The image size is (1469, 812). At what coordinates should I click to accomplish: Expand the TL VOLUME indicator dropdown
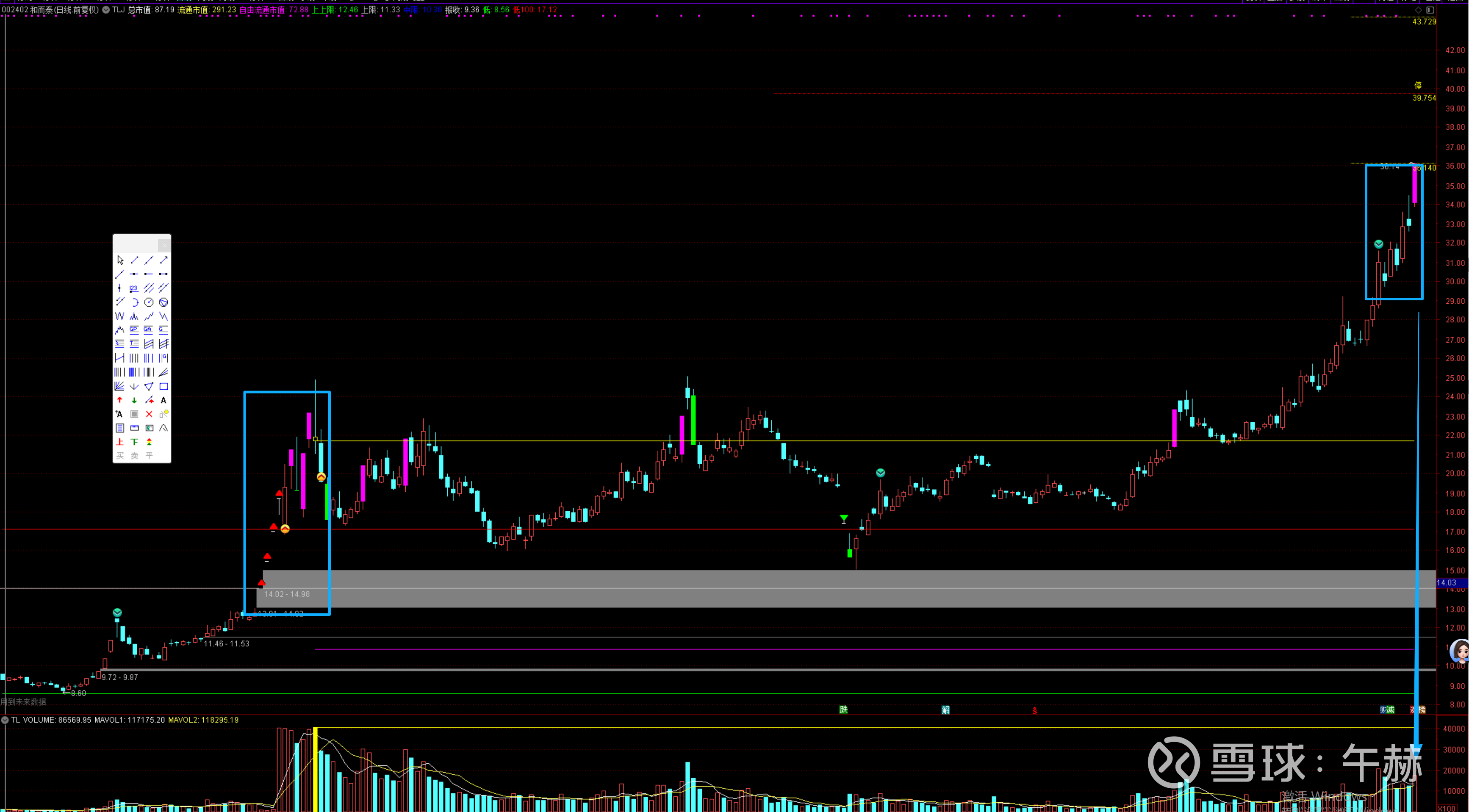(x=5, y=720)
